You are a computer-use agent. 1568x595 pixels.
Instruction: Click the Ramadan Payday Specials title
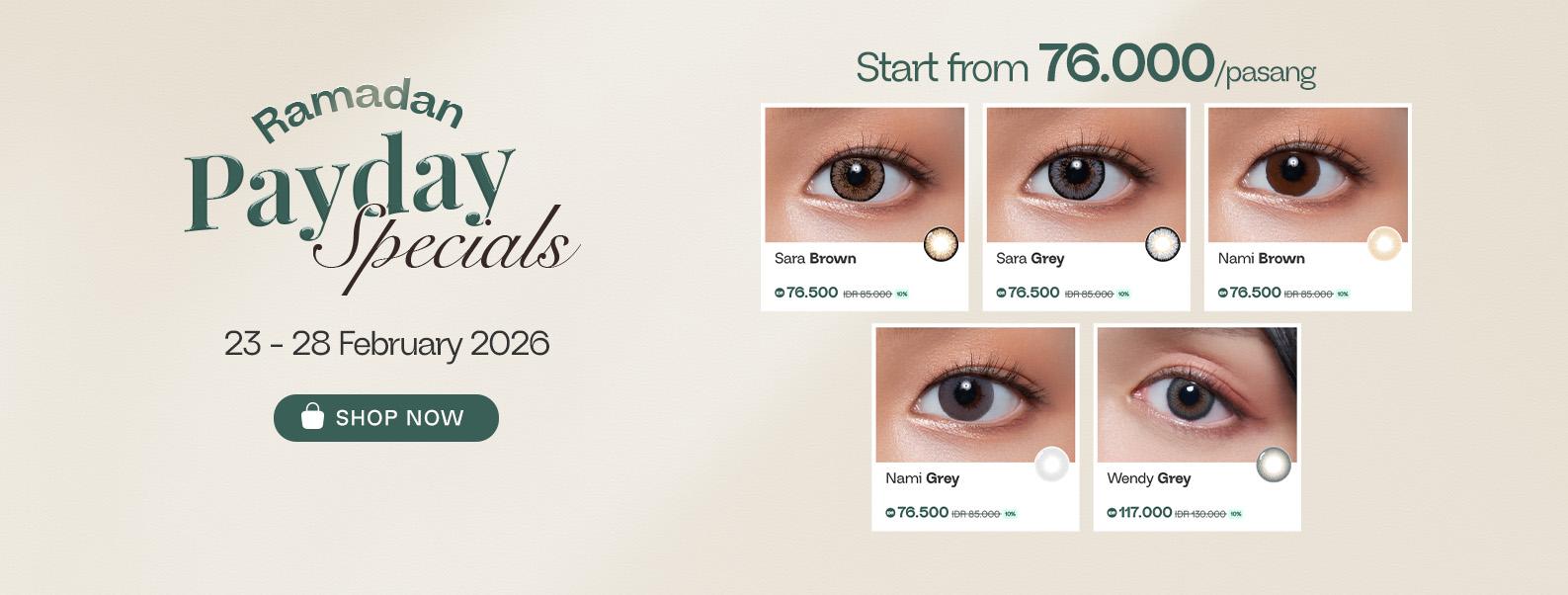(x=382, y=186)
